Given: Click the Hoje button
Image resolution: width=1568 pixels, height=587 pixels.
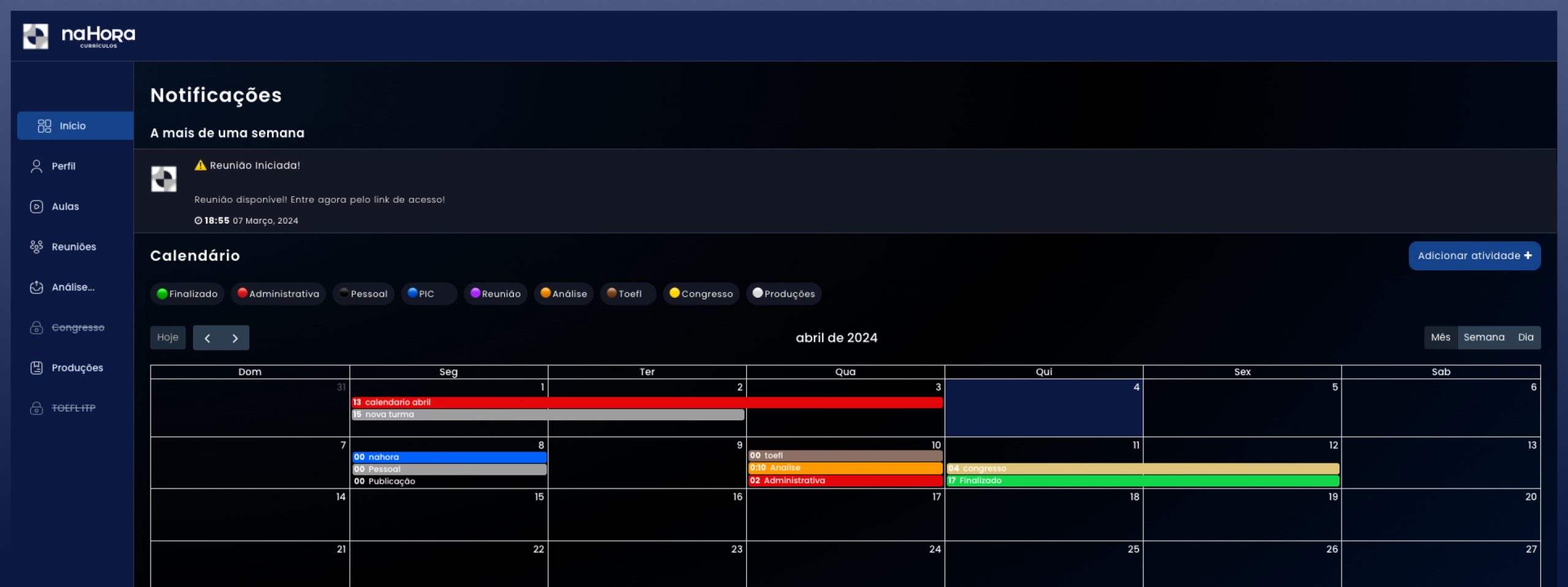Looking at the screenshot, I should pyautogui.click(x=168, y=338).
